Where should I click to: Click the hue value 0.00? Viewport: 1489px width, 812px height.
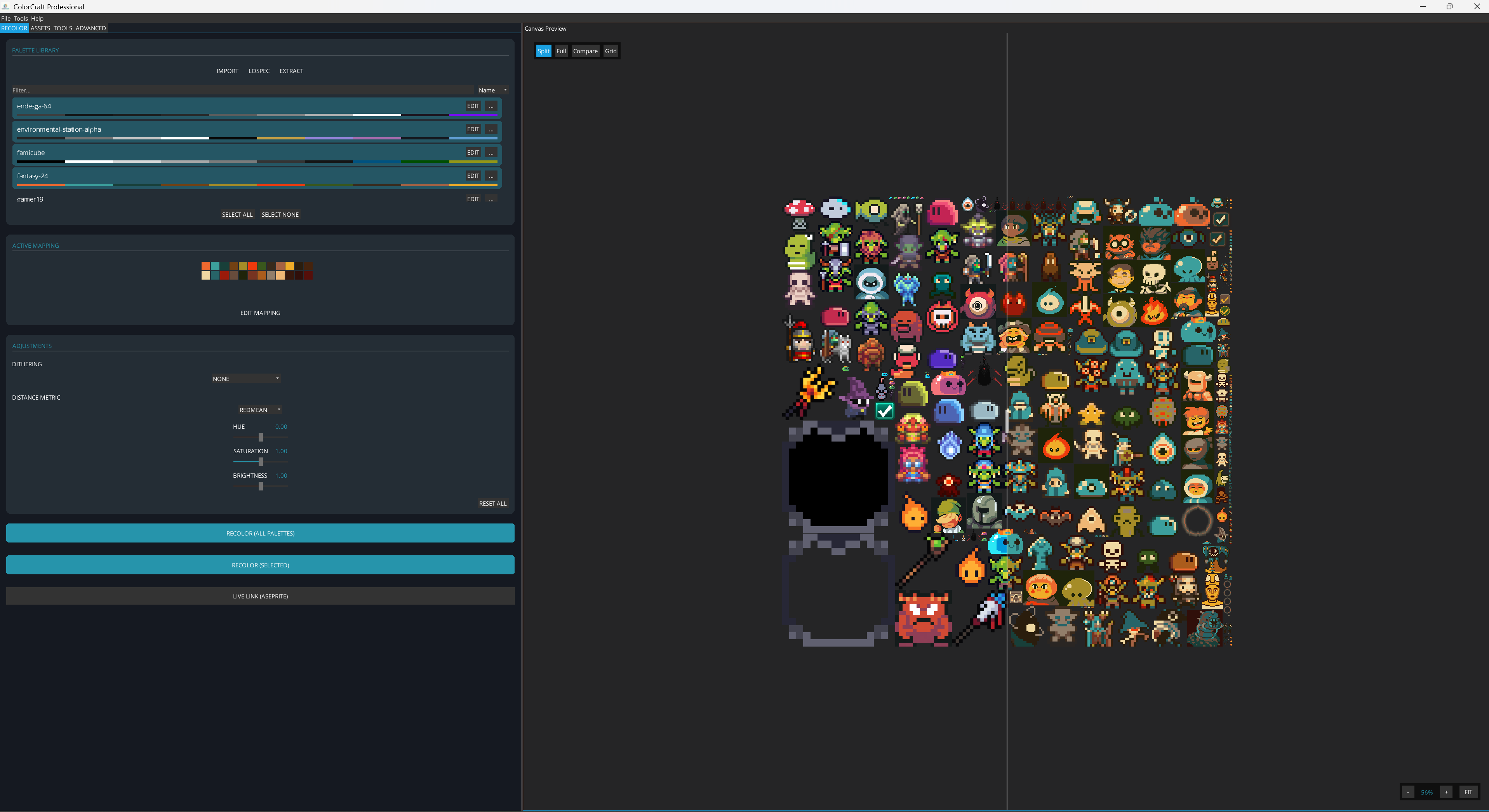coord(281,426)
